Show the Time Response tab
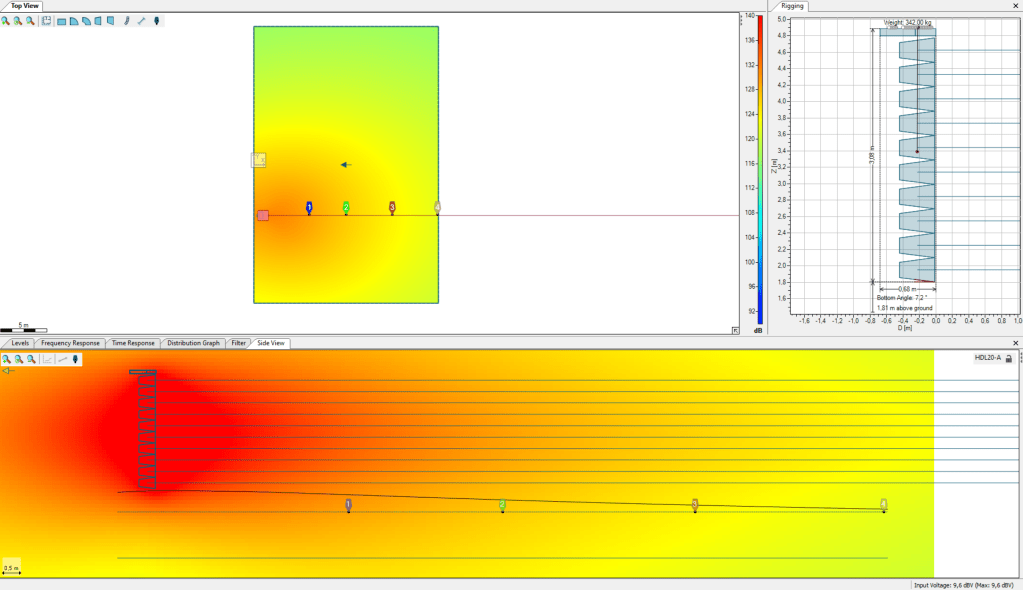This screenshot has height=590, width=1023. pos(133,343)
